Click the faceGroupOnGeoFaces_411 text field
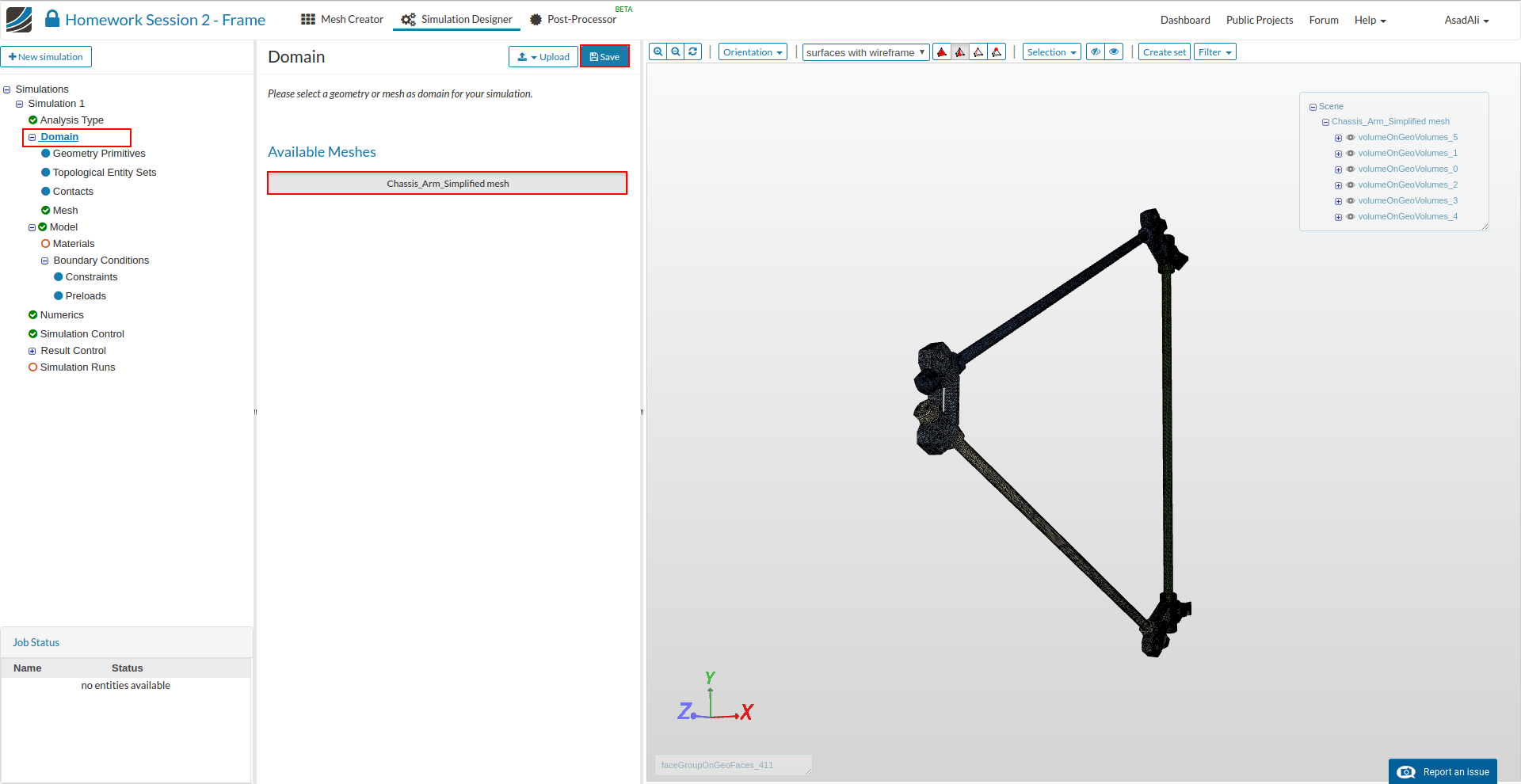This screenshot has width=1521, height=784. click(x=733, y=765)
